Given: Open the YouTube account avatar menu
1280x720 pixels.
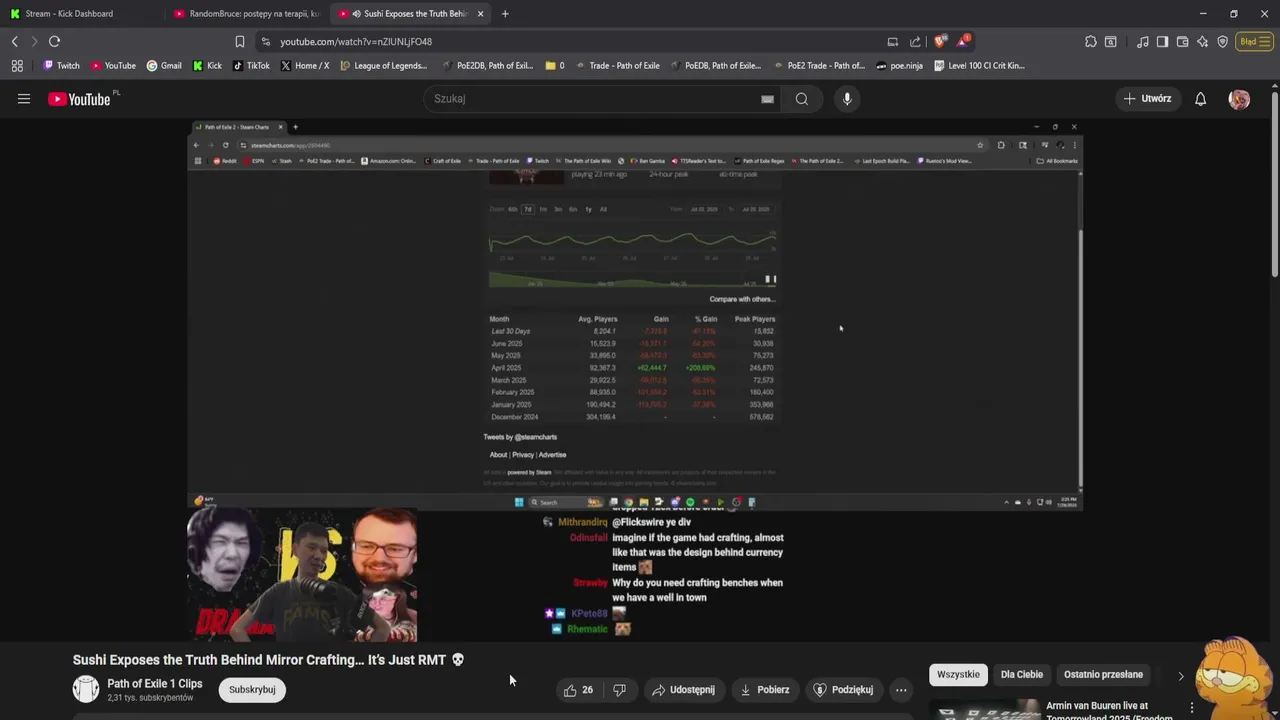Looking at the screenshot, I should (1239, 99).
